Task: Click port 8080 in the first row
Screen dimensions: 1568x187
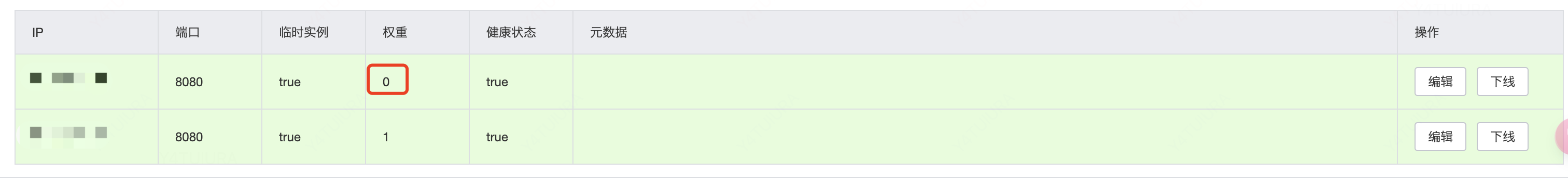Action: [x=189, y=82]
